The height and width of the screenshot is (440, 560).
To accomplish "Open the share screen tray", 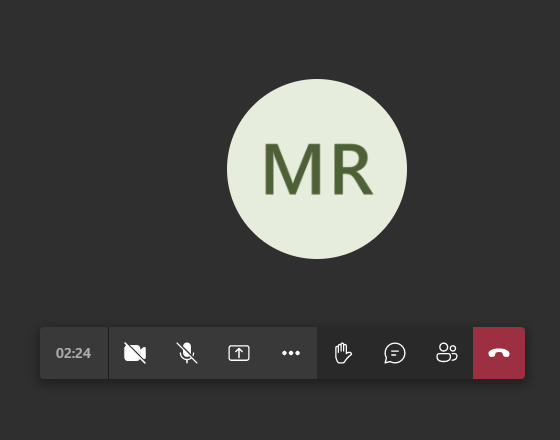I will pos(239,353).
